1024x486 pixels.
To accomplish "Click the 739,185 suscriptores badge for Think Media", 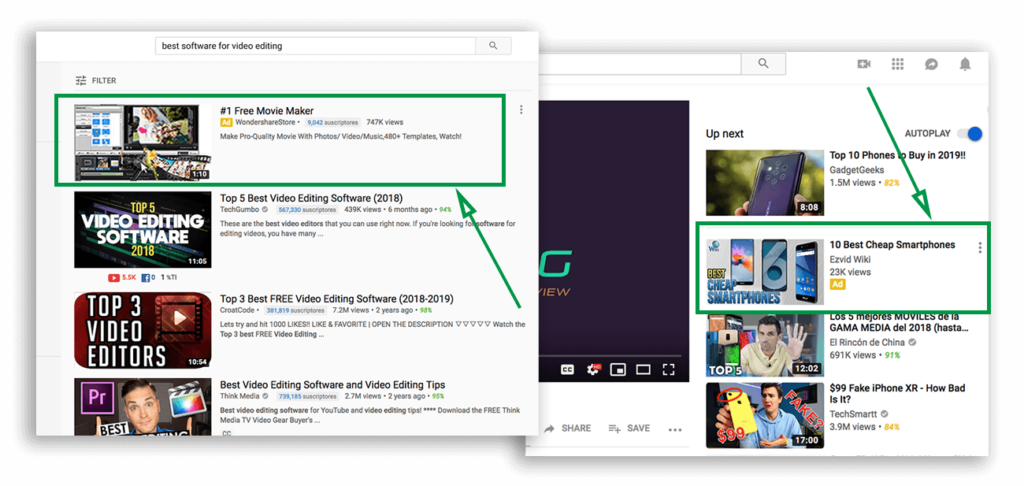I will pyautogui.click(x=307, y=397).
